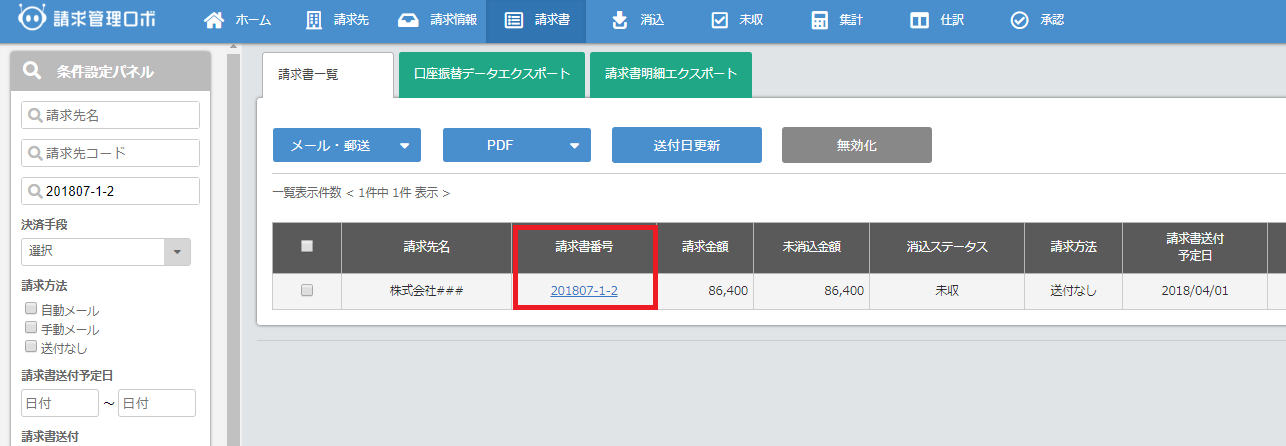Switch to 口座振替データエクスポート tab
Viewport: 1286px width, 446px height.
pyautogui.click(x=491, y=74)
